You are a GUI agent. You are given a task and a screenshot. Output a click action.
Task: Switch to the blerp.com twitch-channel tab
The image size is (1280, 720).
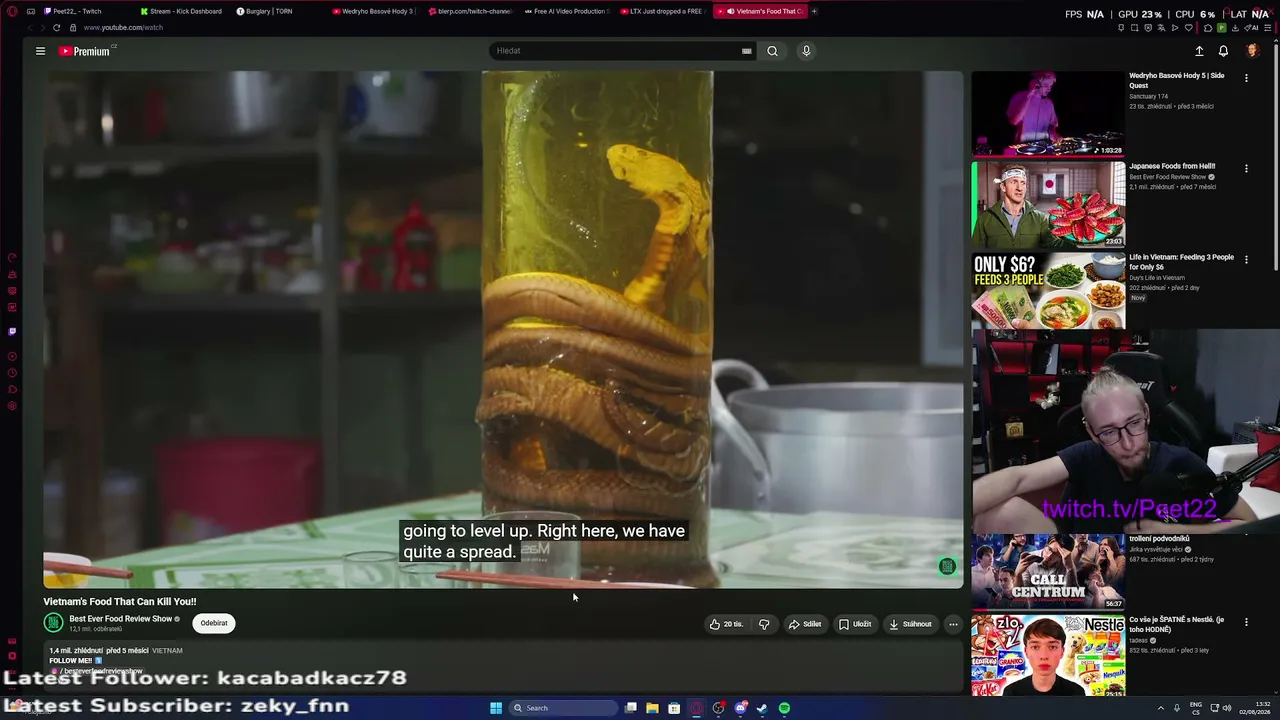(x=470, y=11)
